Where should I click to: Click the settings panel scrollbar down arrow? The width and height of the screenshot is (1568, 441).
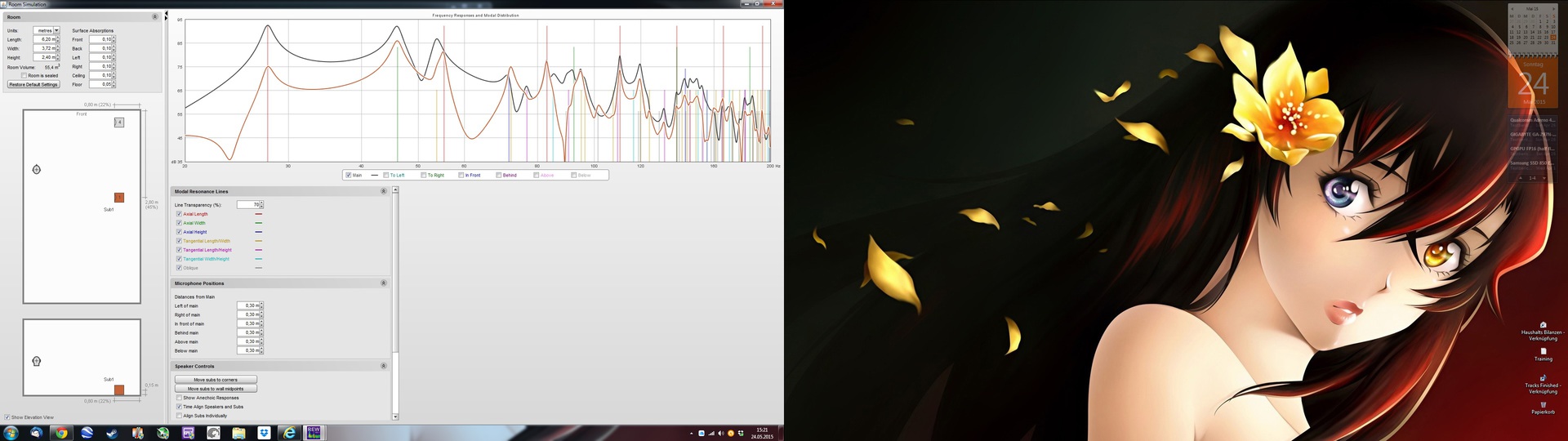395,416
